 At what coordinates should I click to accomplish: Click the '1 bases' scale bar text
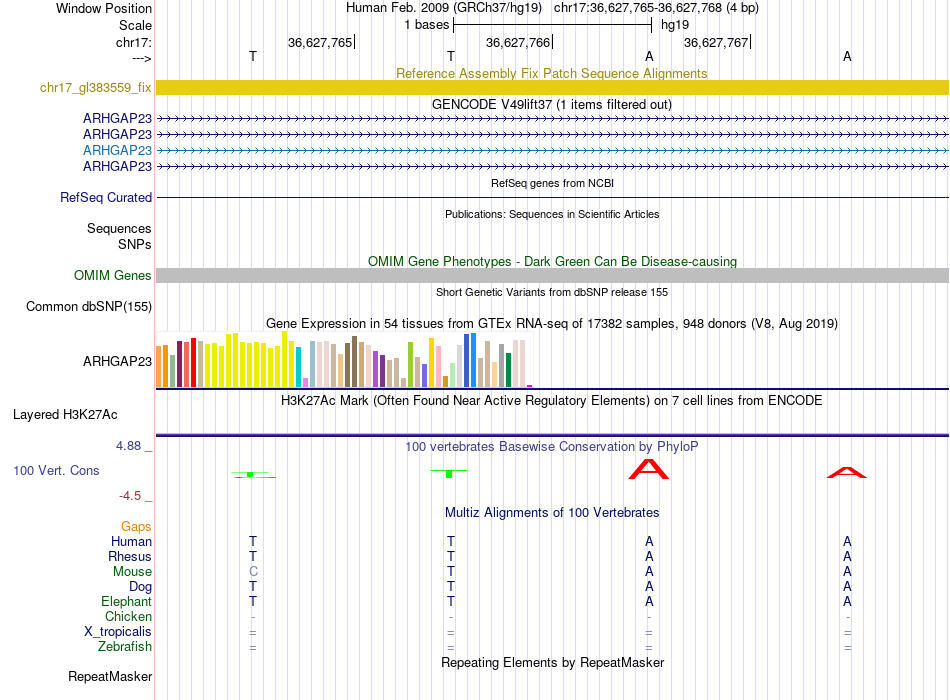tap(427, 25)
